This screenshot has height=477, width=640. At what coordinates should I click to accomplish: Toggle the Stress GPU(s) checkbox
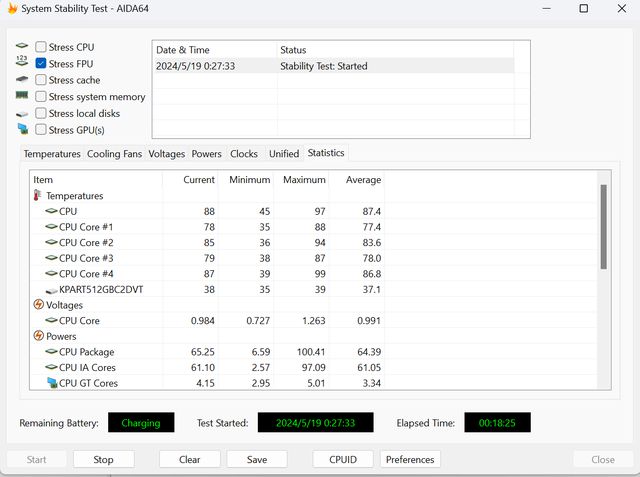pos(41,129)
